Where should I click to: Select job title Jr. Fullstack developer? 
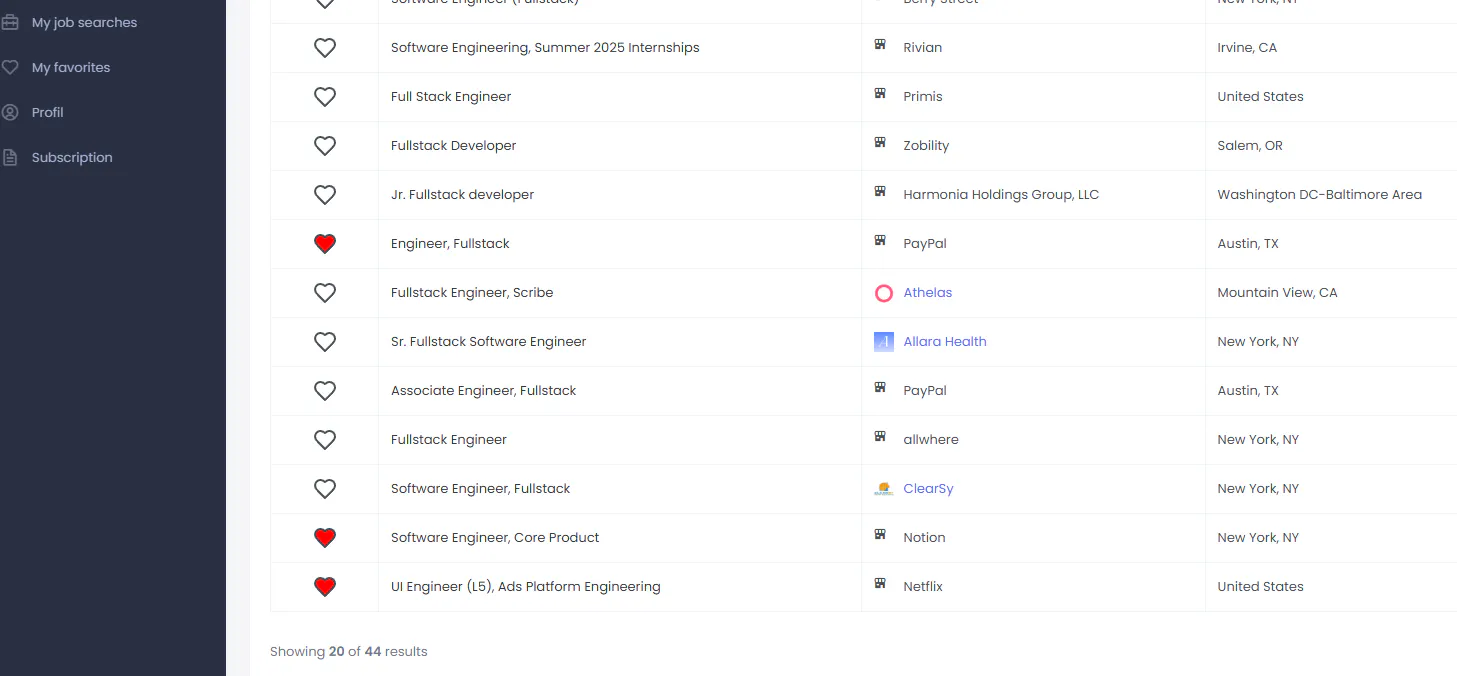coord(463,194)
